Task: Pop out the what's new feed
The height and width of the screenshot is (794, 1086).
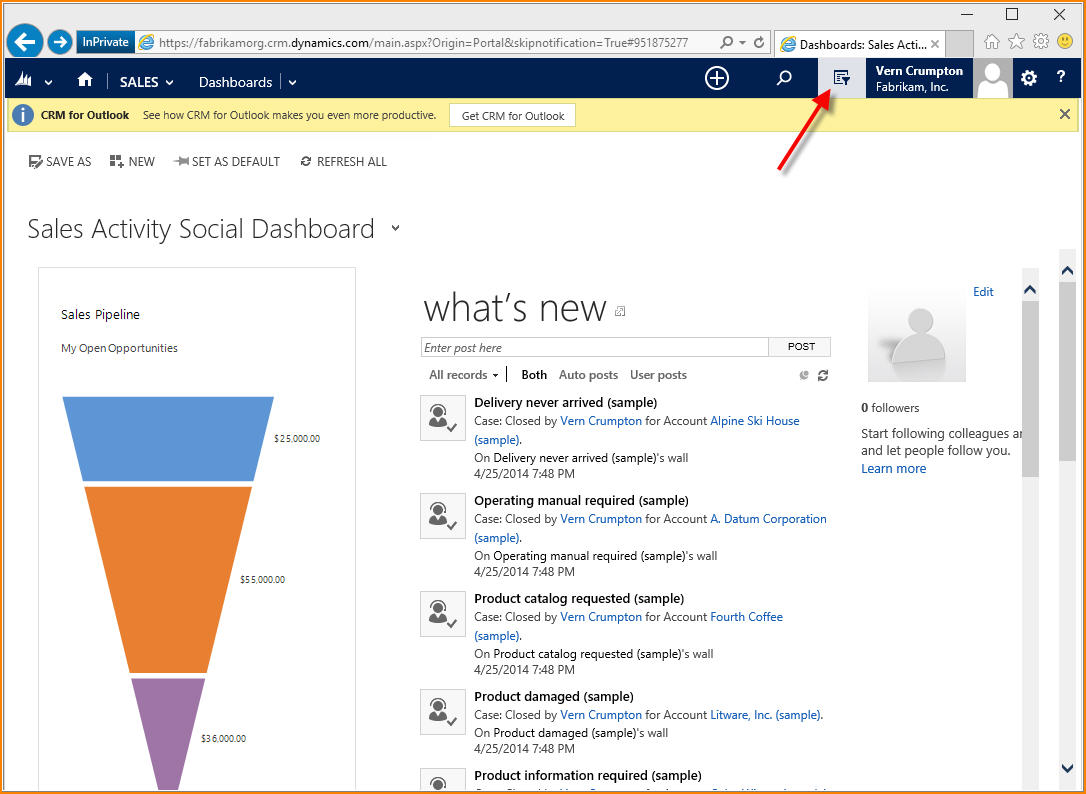Action: point(620,312)
